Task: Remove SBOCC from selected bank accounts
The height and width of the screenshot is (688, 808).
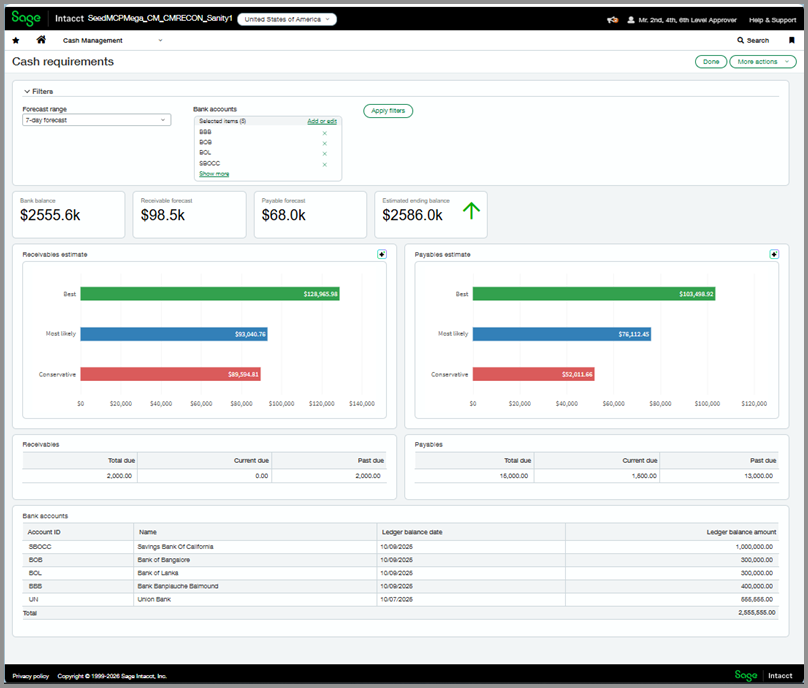Action: point(325,163)
